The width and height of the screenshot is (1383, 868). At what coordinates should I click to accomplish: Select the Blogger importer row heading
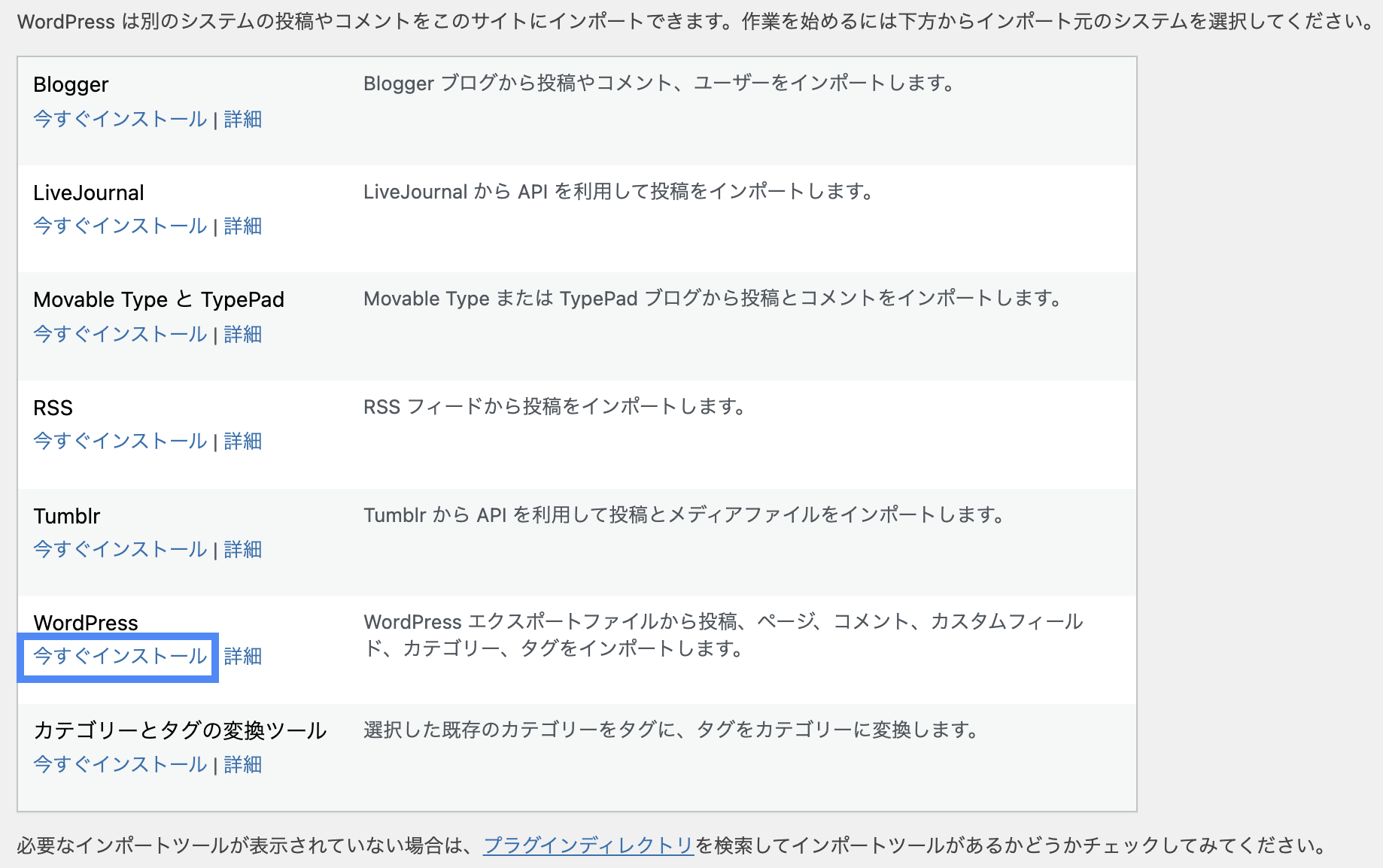pyautogui.click(x=70, y=84)
